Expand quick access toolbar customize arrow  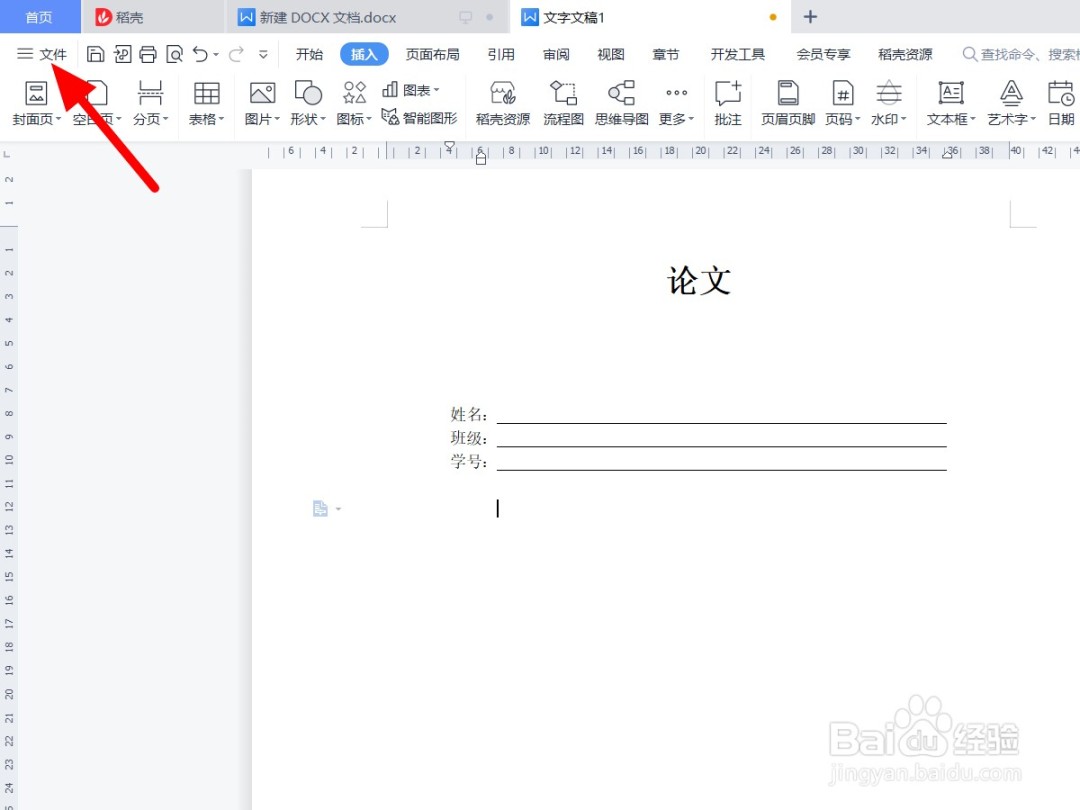263,54
